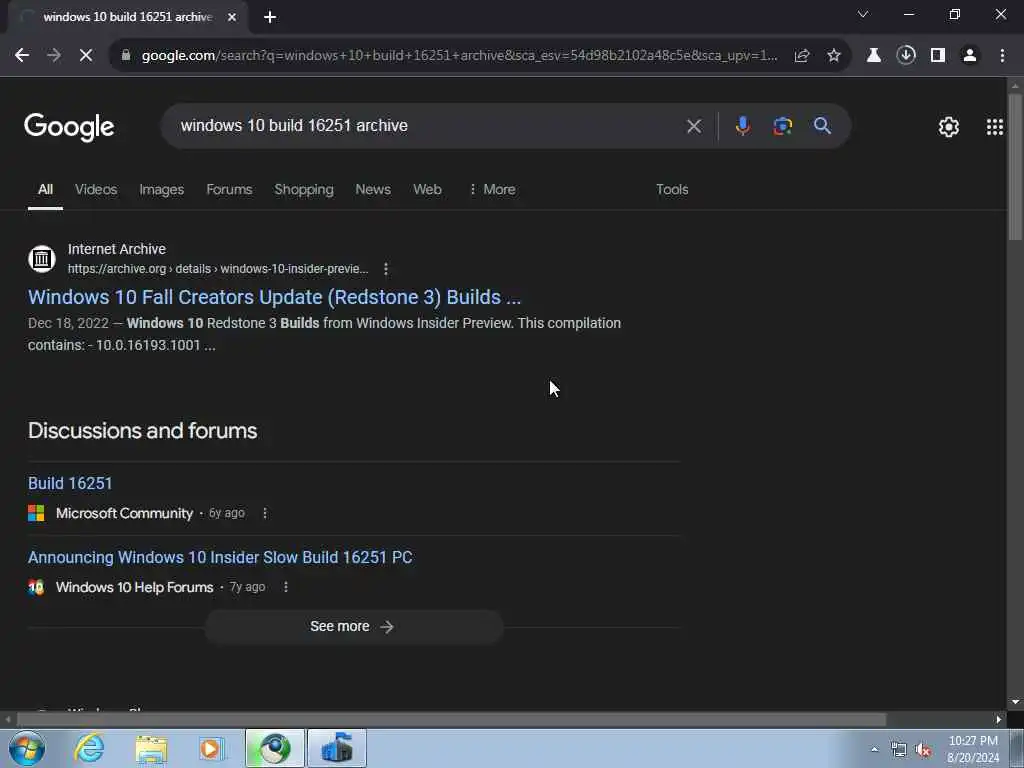Click See more discussions button
Screen dimensions: 1024x768
point(353,627)
